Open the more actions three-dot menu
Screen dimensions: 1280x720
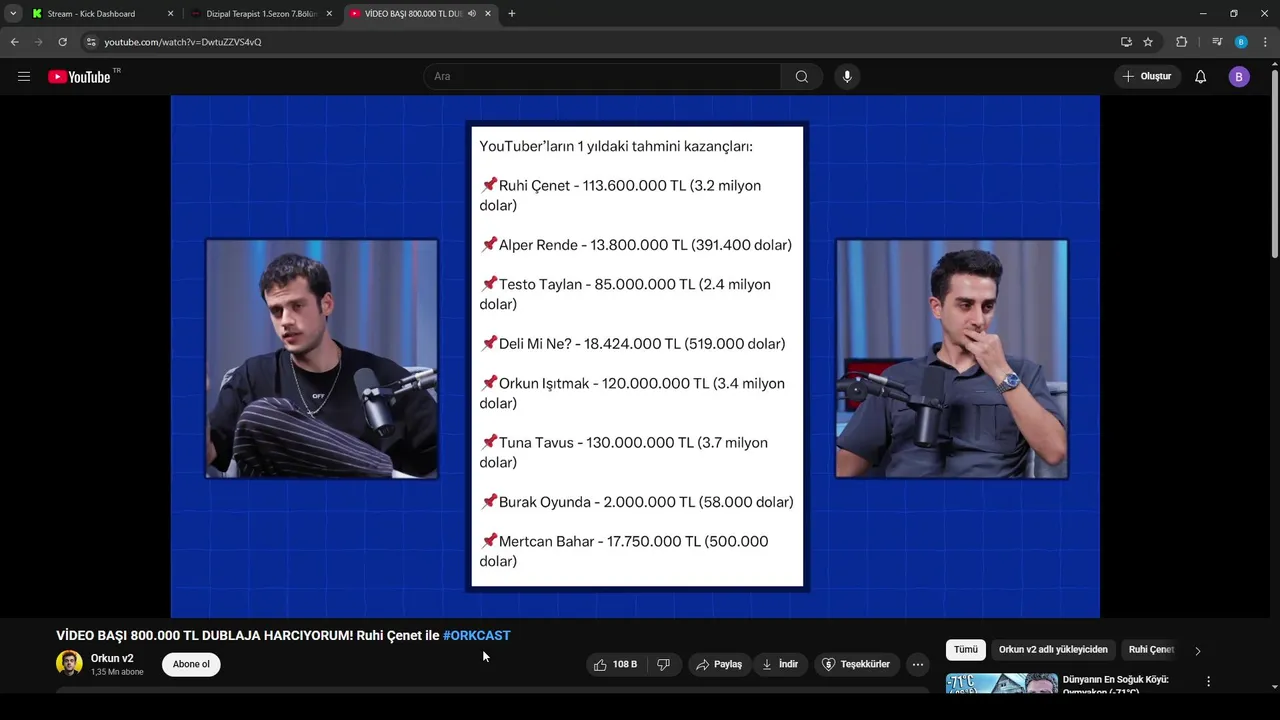point(918,664)
